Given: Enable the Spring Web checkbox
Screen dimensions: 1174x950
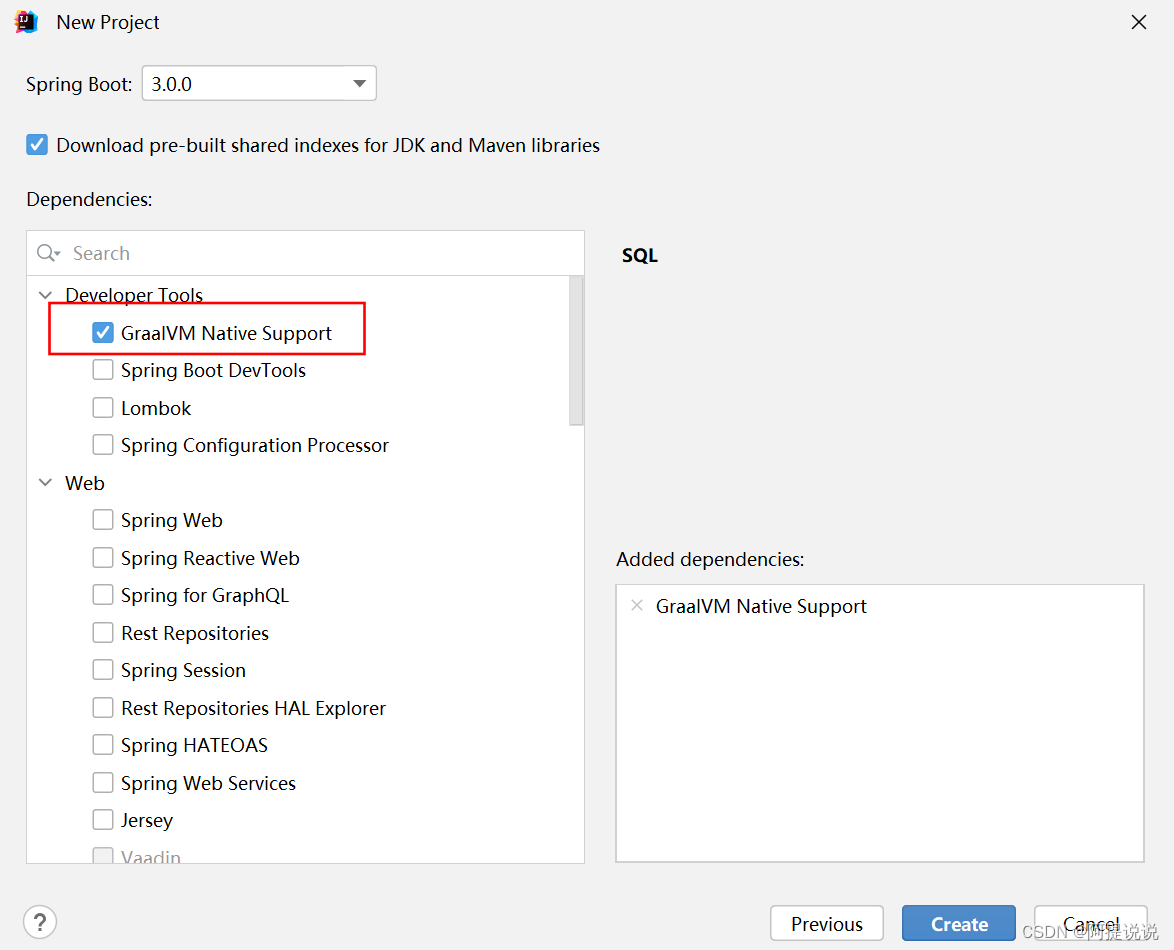Looking at the screenshot, I should tap(103, 520).
